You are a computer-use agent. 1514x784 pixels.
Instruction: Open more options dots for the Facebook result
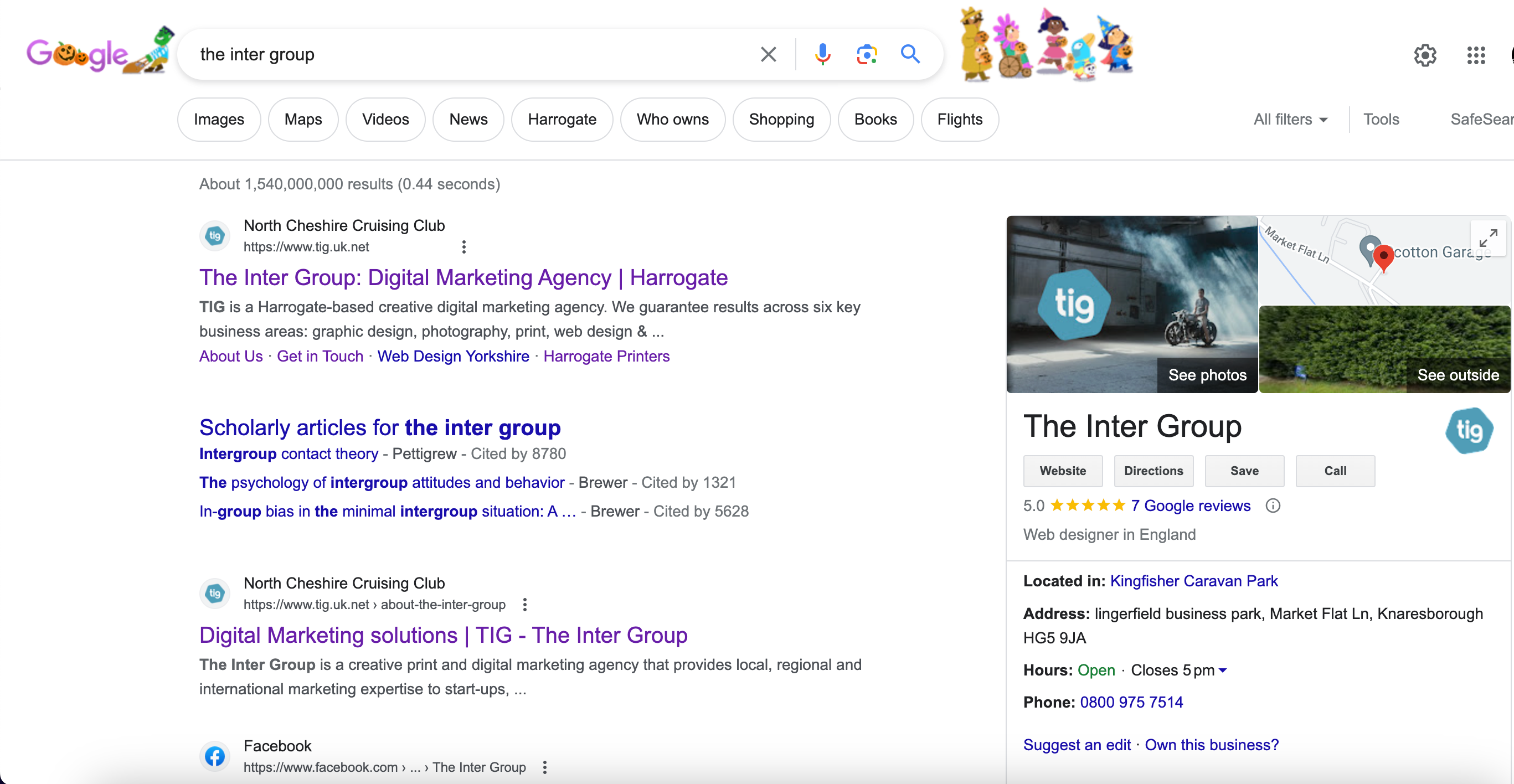pyautogui.click(x=545, y=767)
